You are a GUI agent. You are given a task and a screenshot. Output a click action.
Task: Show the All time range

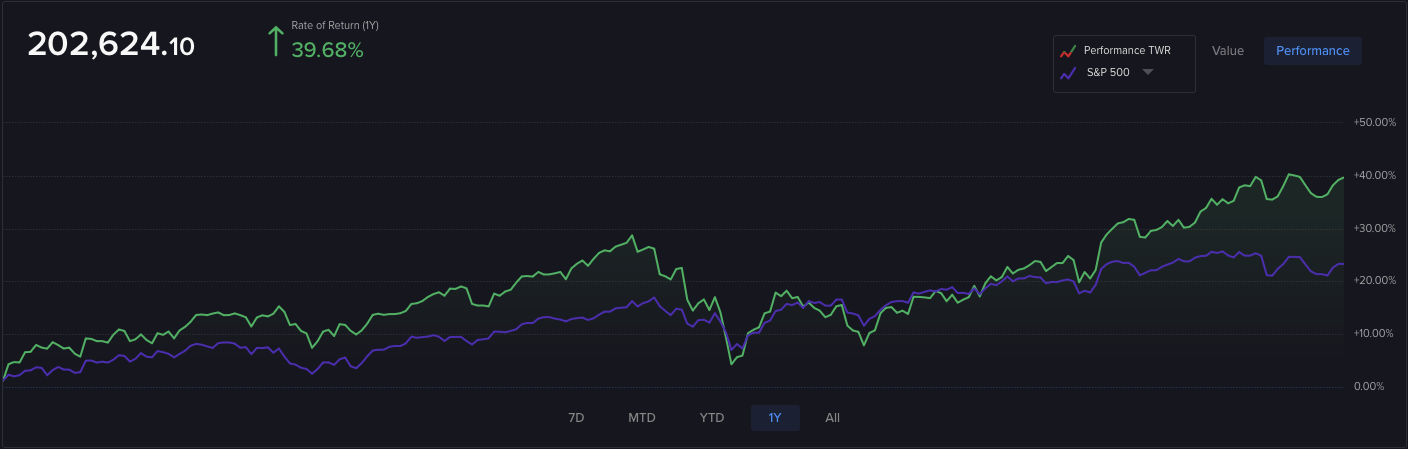832,418
